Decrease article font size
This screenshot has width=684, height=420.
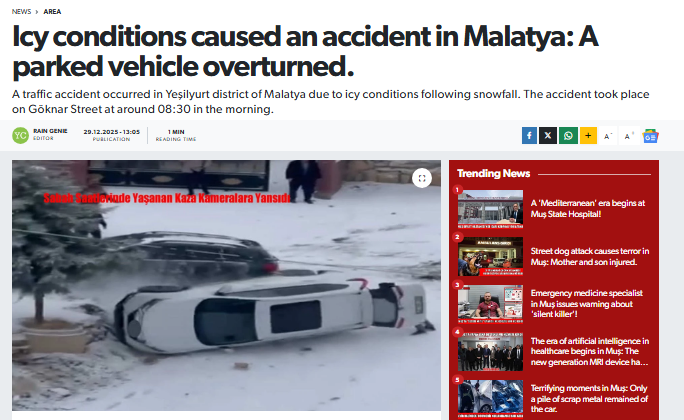pos(608,136)
